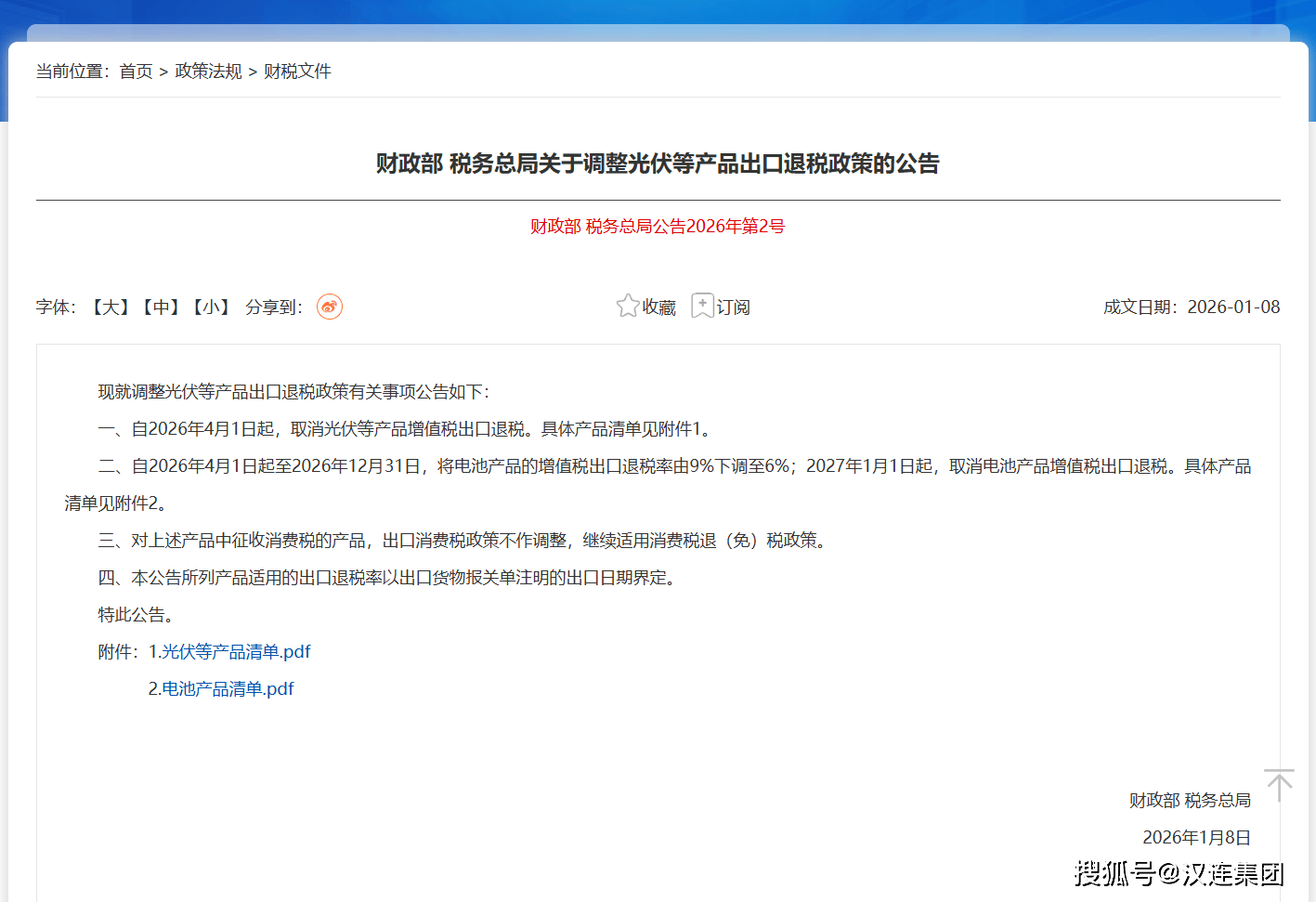This screenshot has height=902, width=1316.
Task: Set font size to 大 (large)
Action: pyautogui.click(x=111, y=307)
